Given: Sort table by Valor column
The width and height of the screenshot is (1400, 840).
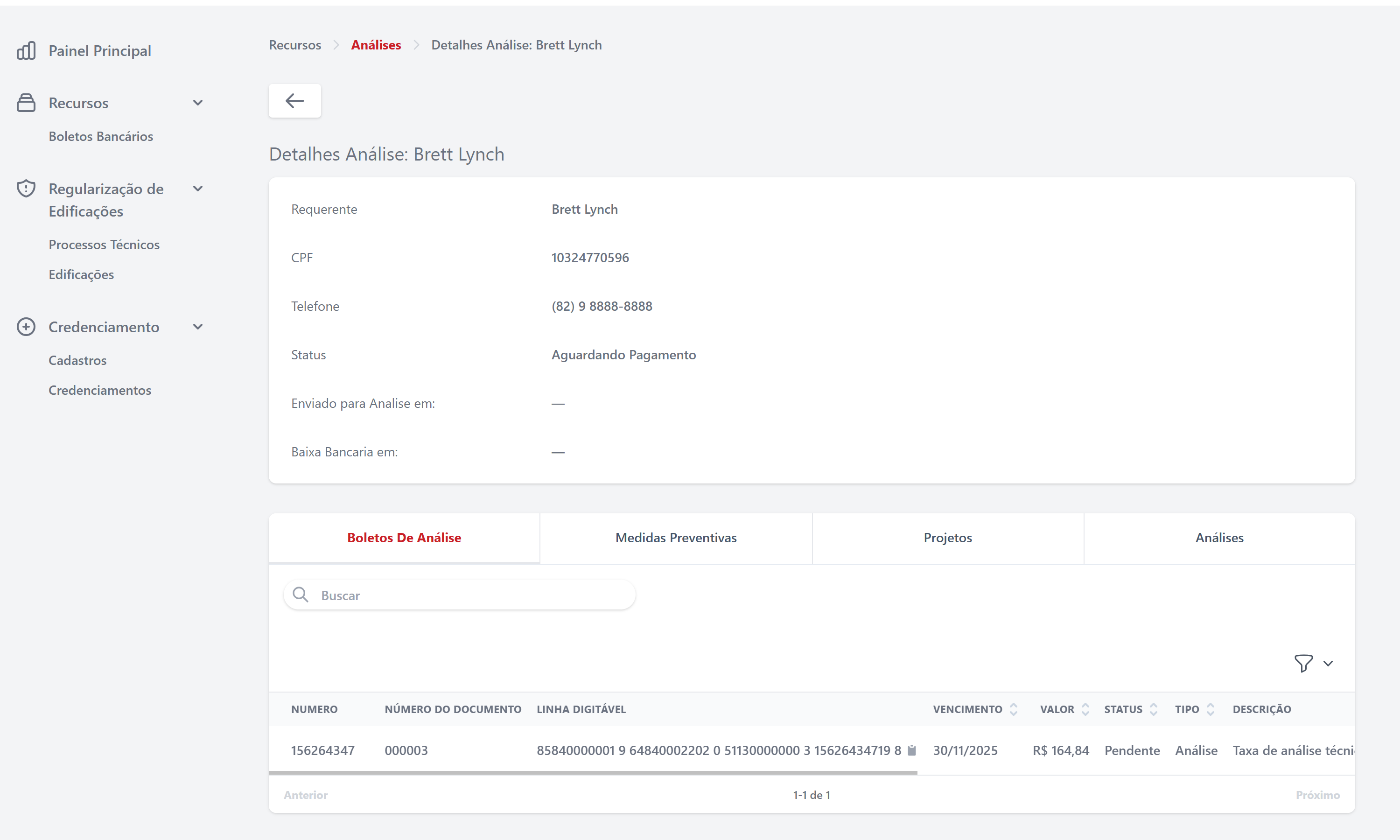Looking at the screenshot, I should (1085, 709).
